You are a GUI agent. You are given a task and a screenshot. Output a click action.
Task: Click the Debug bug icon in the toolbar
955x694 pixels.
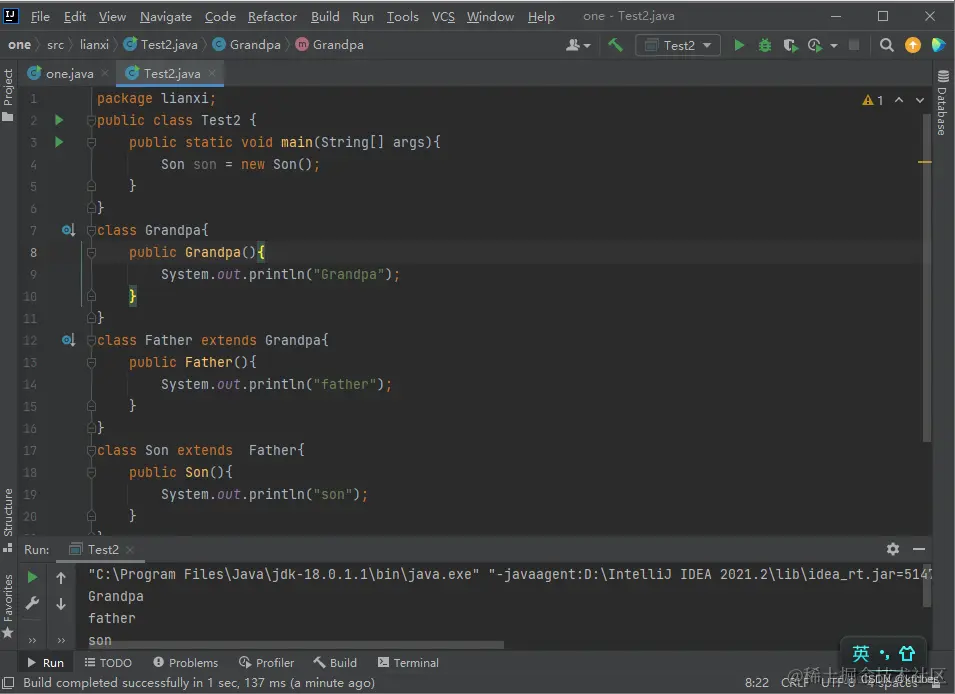(x=764, y=45)
